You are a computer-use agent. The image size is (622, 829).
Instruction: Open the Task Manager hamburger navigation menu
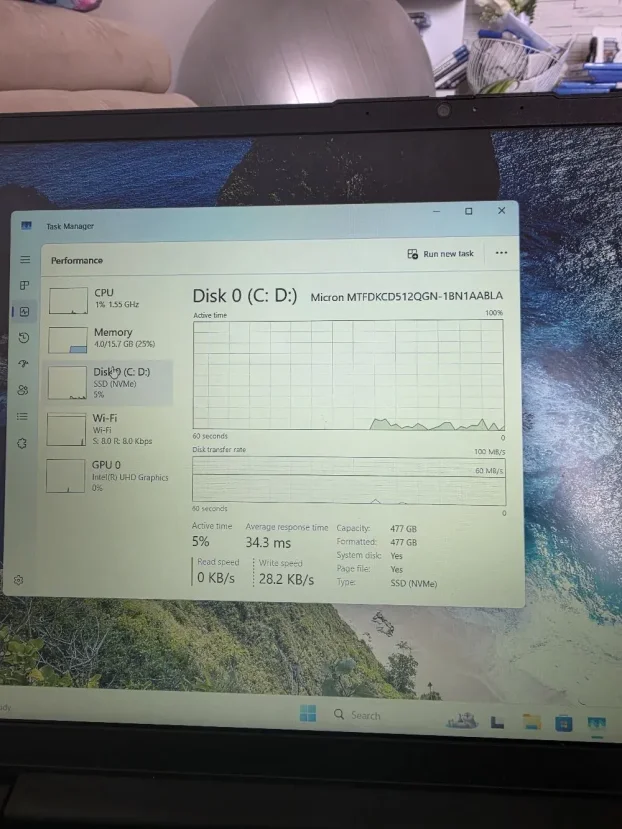25,260
